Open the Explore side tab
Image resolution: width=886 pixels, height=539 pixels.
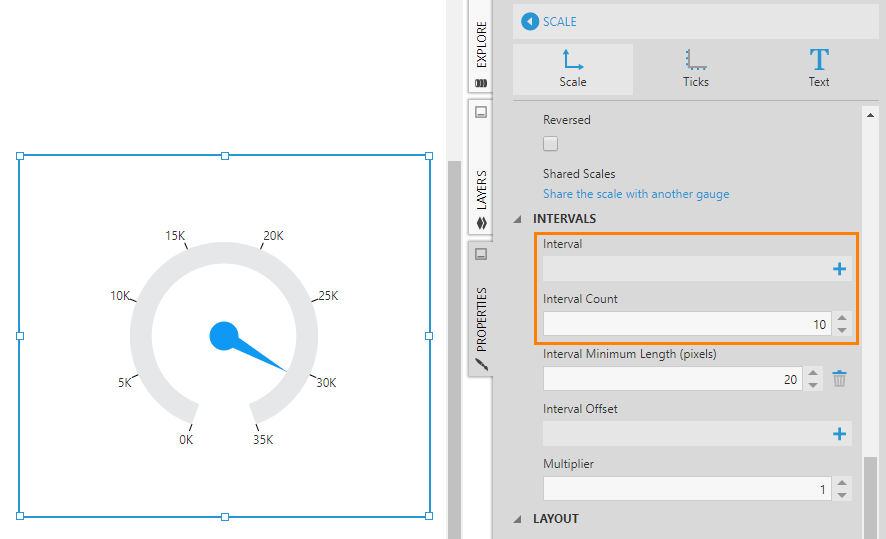pos(481,48)
